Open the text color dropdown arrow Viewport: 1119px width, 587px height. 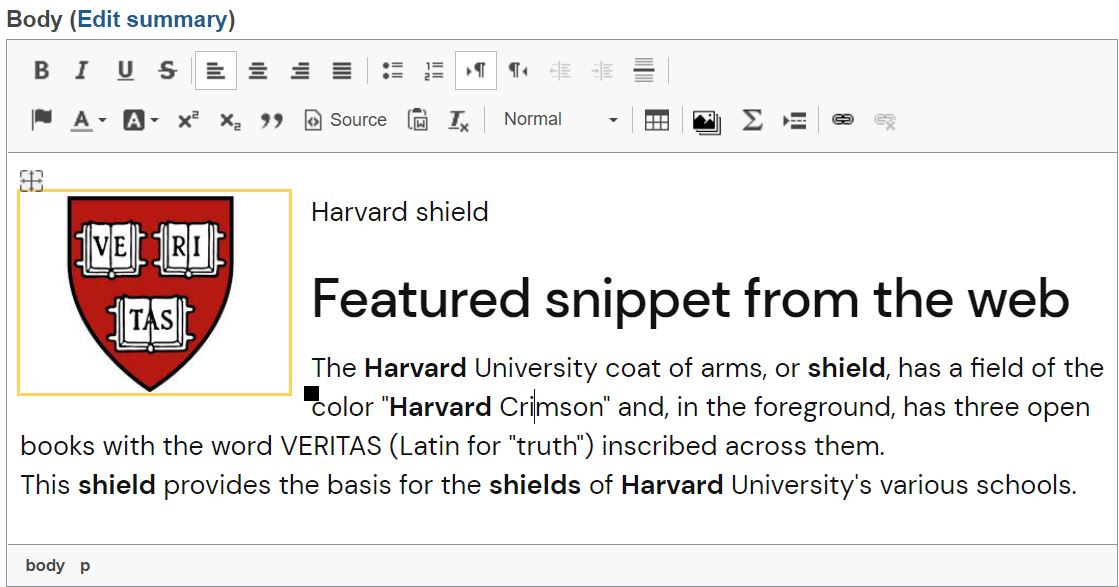coord(103,121)
